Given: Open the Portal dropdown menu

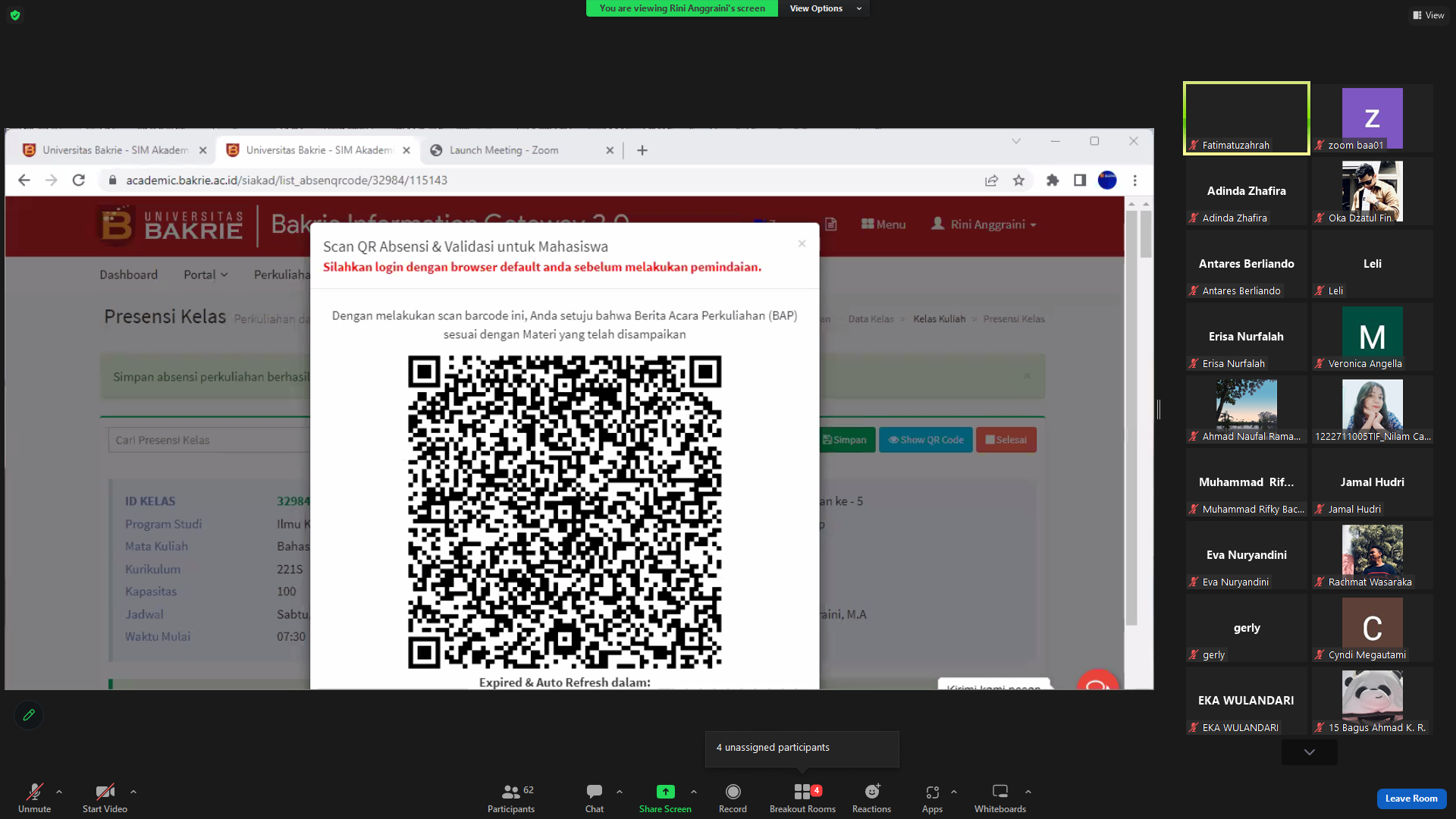Looking at the screenshot, I should (206, 275).
